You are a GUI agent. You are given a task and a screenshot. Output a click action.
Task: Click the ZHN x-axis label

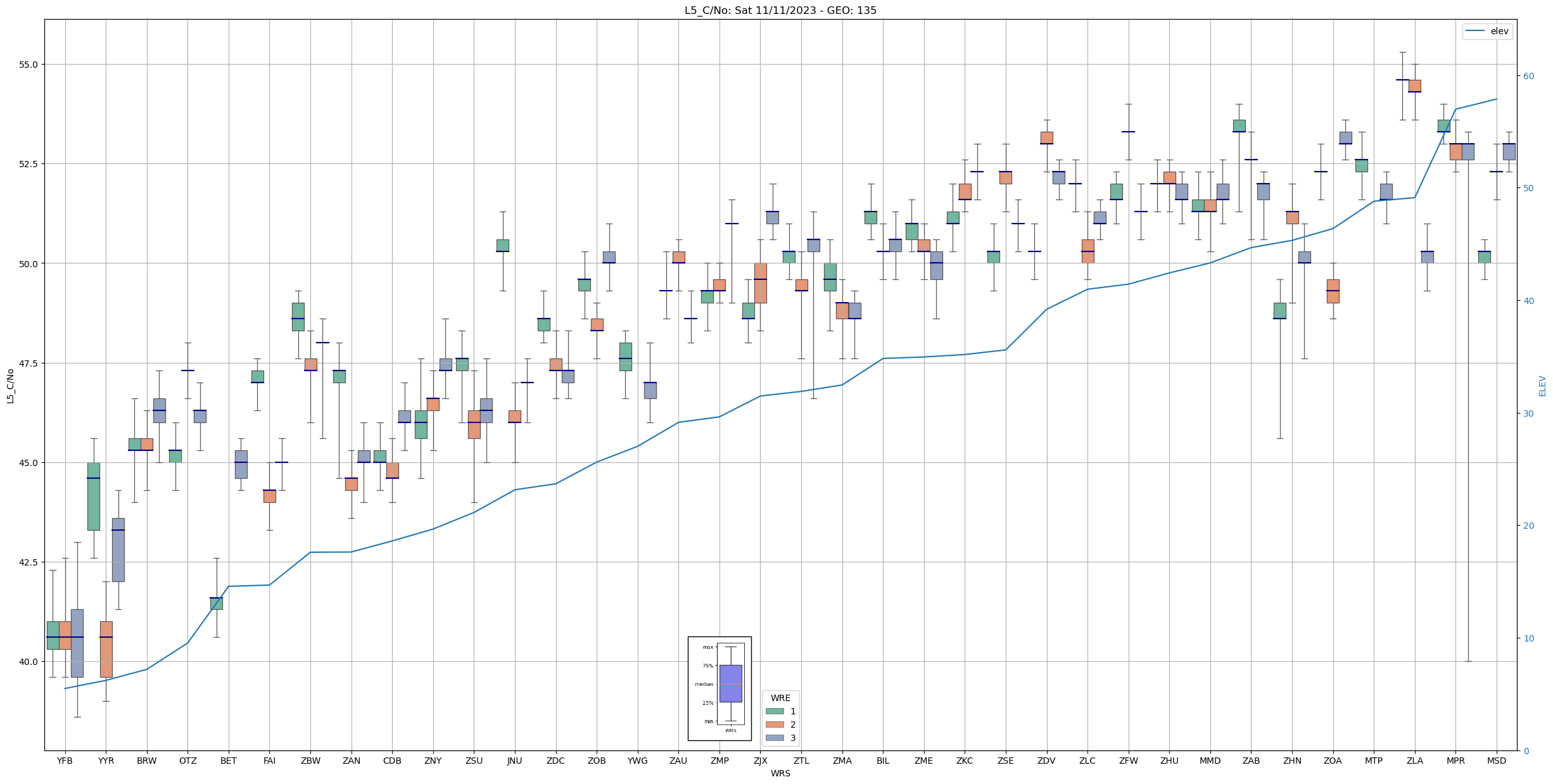click(1292, 761)
